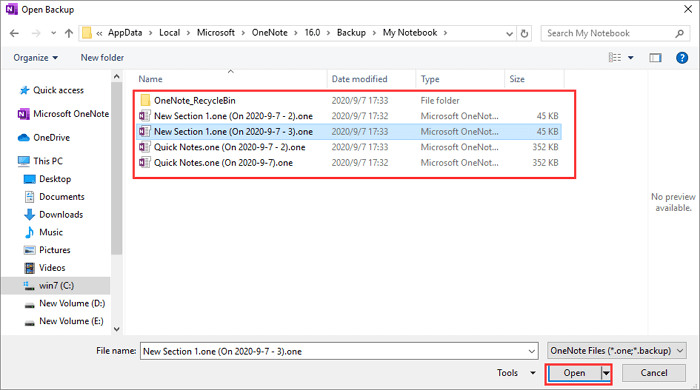Screen dimensions: 700x390
Task: Expand the change view dropdown arrow
Action: 631,58
